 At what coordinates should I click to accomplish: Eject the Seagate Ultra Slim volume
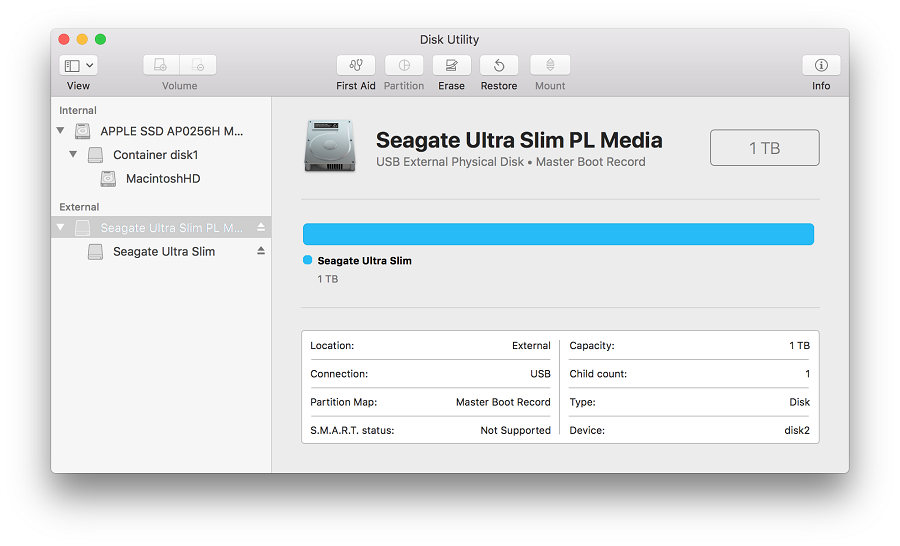pyautogui.click(x=261, y=251)
